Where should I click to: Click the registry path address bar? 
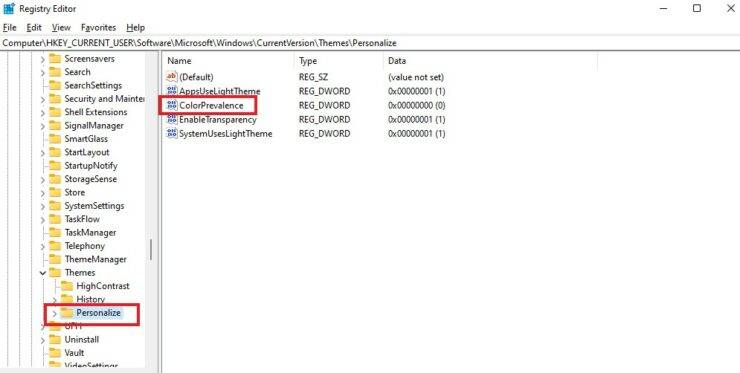point(370,42)
